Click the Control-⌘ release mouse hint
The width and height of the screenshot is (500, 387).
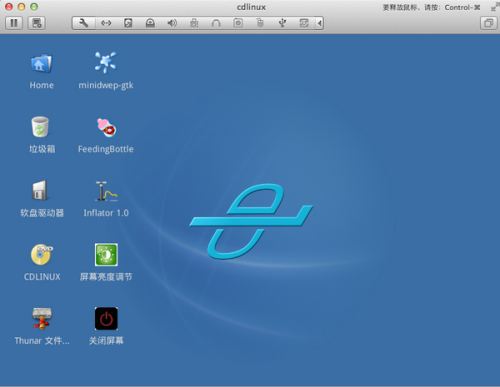tap(431, 7)
